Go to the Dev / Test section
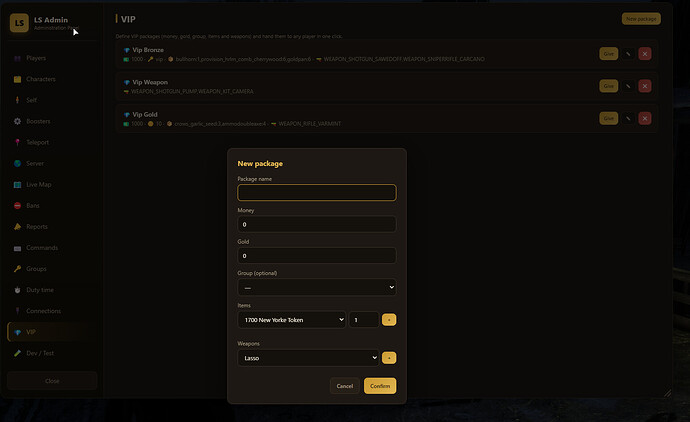Viewport: 690px width, 422px height. 52,353
